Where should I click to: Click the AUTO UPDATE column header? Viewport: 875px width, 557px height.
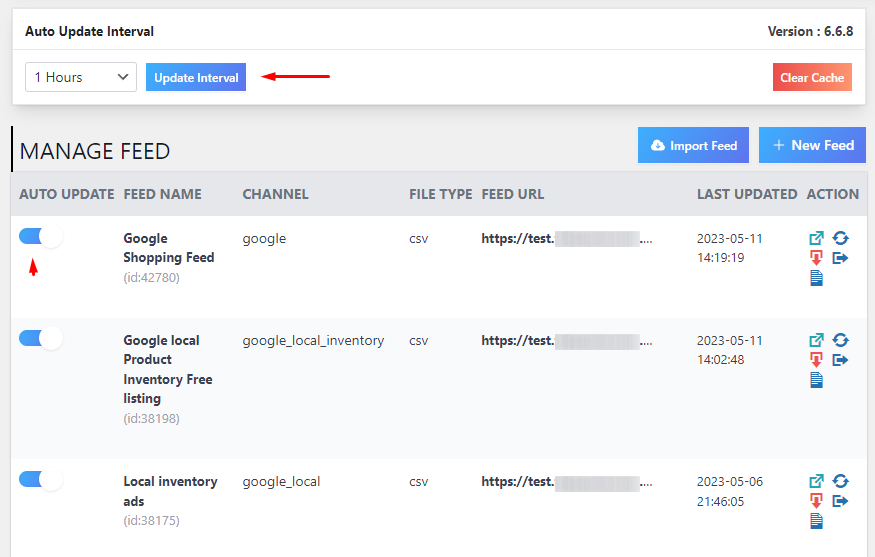(66, 194)
